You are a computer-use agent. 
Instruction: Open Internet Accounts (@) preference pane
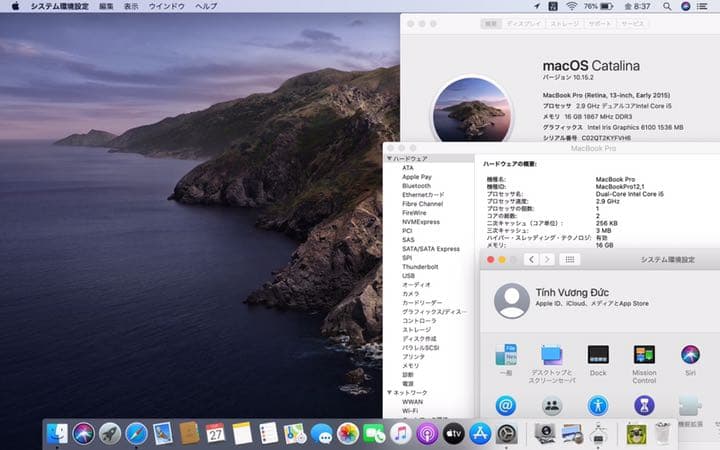pos(506,405)
